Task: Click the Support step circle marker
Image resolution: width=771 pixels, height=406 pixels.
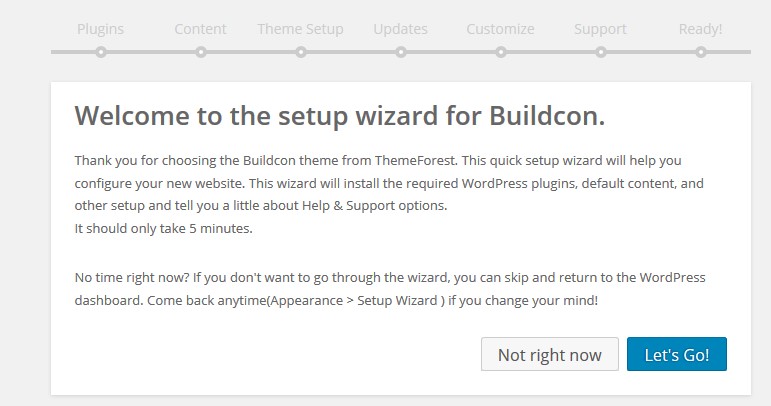Action: pyautogui.click(x=601, y=52)
